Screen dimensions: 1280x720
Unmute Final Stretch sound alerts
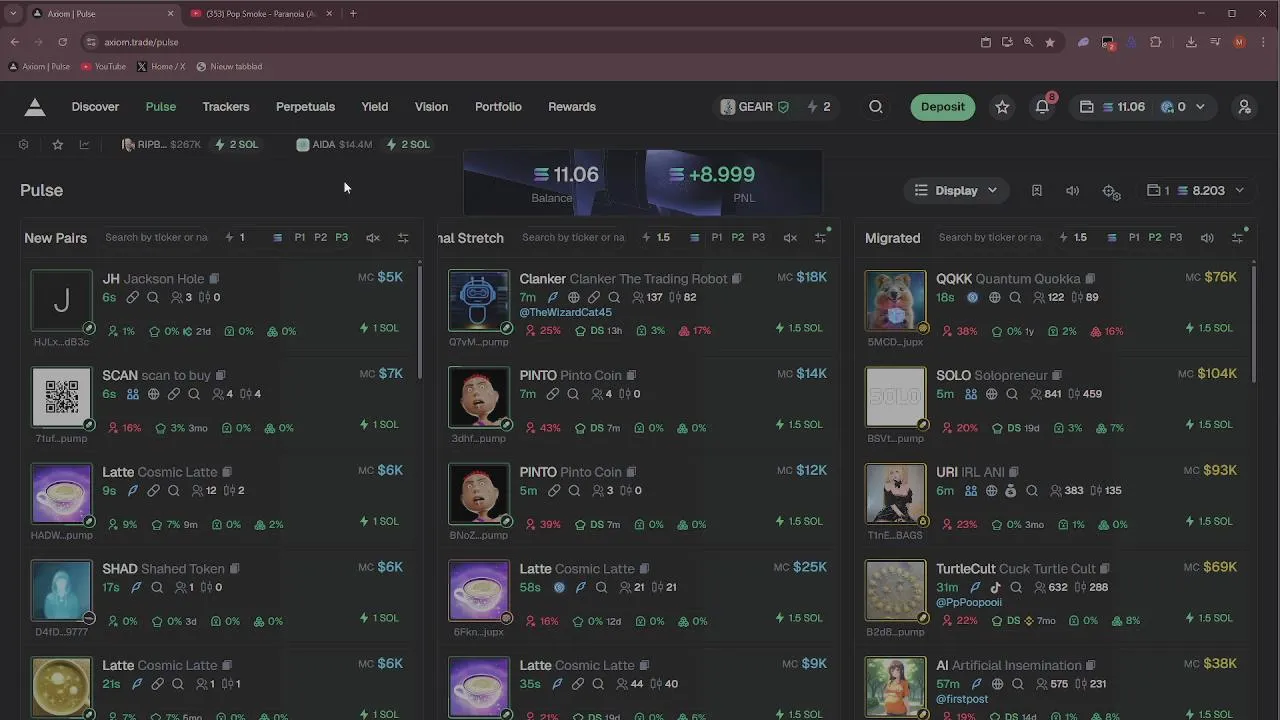click(790, 238)
